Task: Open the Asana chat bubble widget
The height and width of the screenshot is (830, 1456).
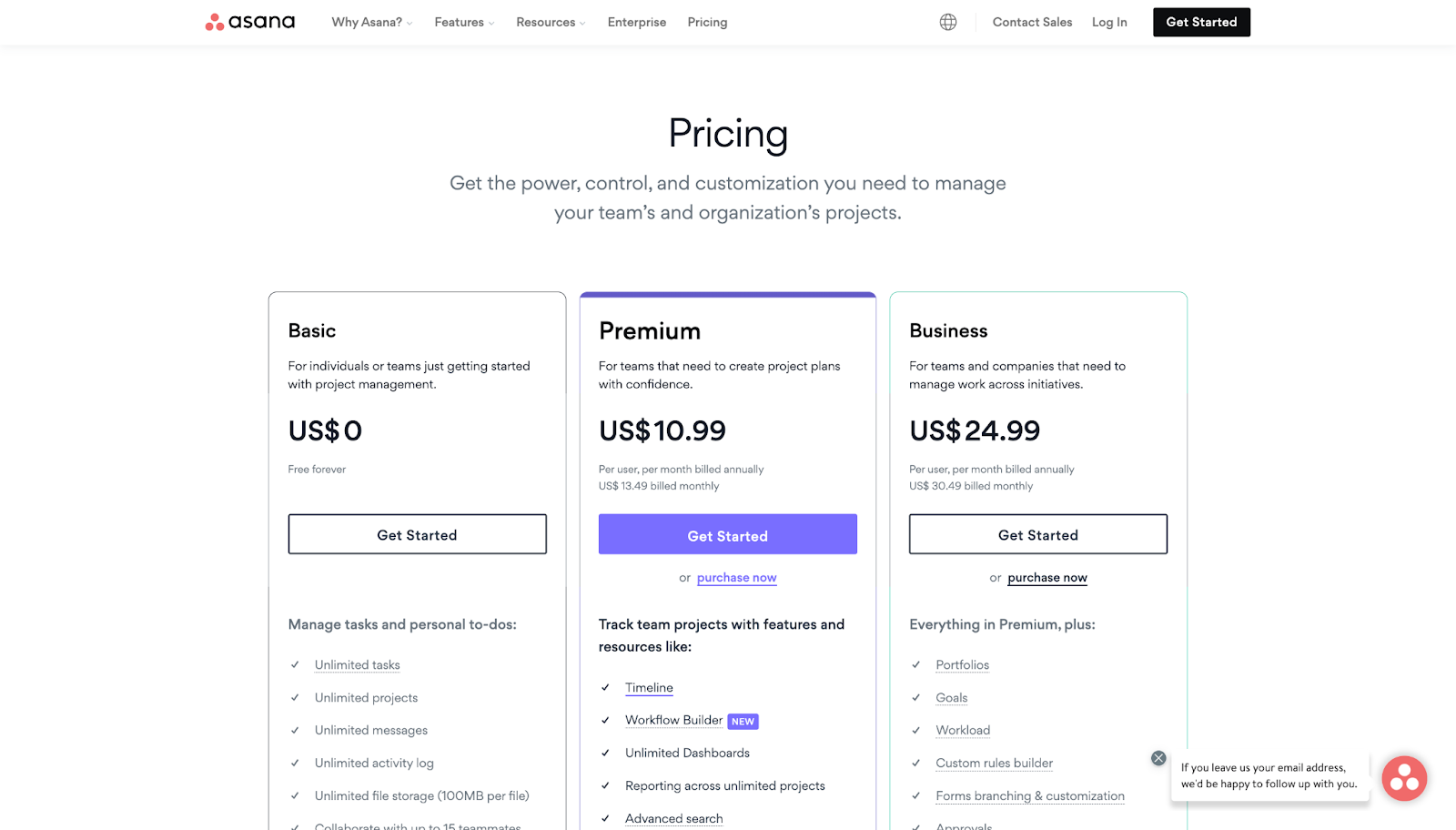Action: [x=1404, y=778]
